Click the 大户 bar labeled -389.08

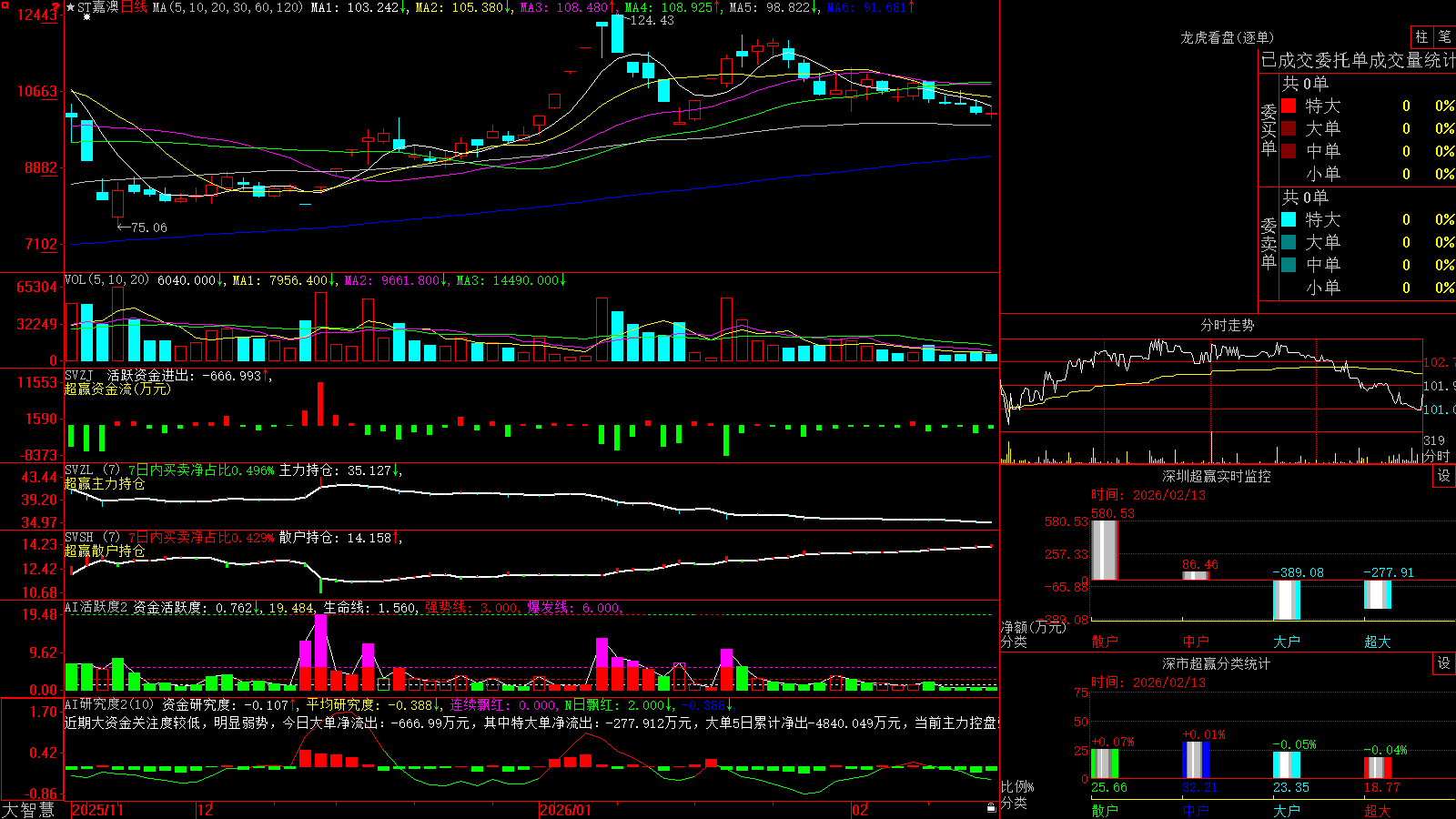[1287, 600]
